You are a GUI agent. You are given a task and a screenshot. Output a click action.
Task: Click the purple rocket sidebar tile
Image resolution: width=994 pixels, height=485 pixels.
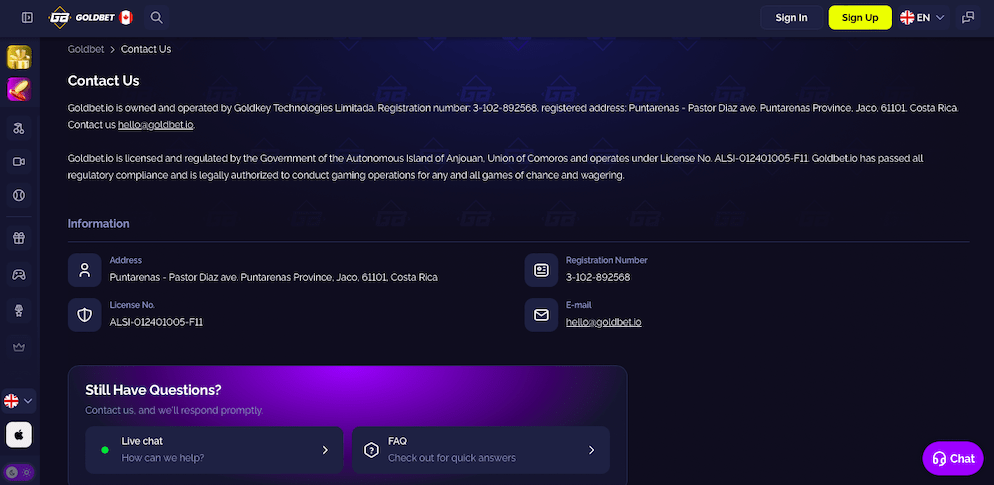pos(19,89)
